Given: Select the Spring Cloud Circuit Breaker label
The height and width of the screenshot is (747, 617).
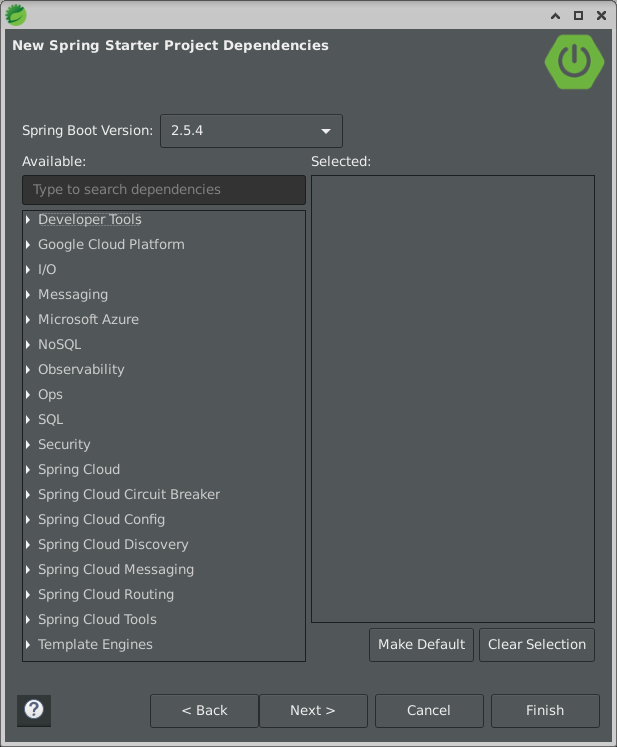Looking at the screenshot, I should 129,495.
